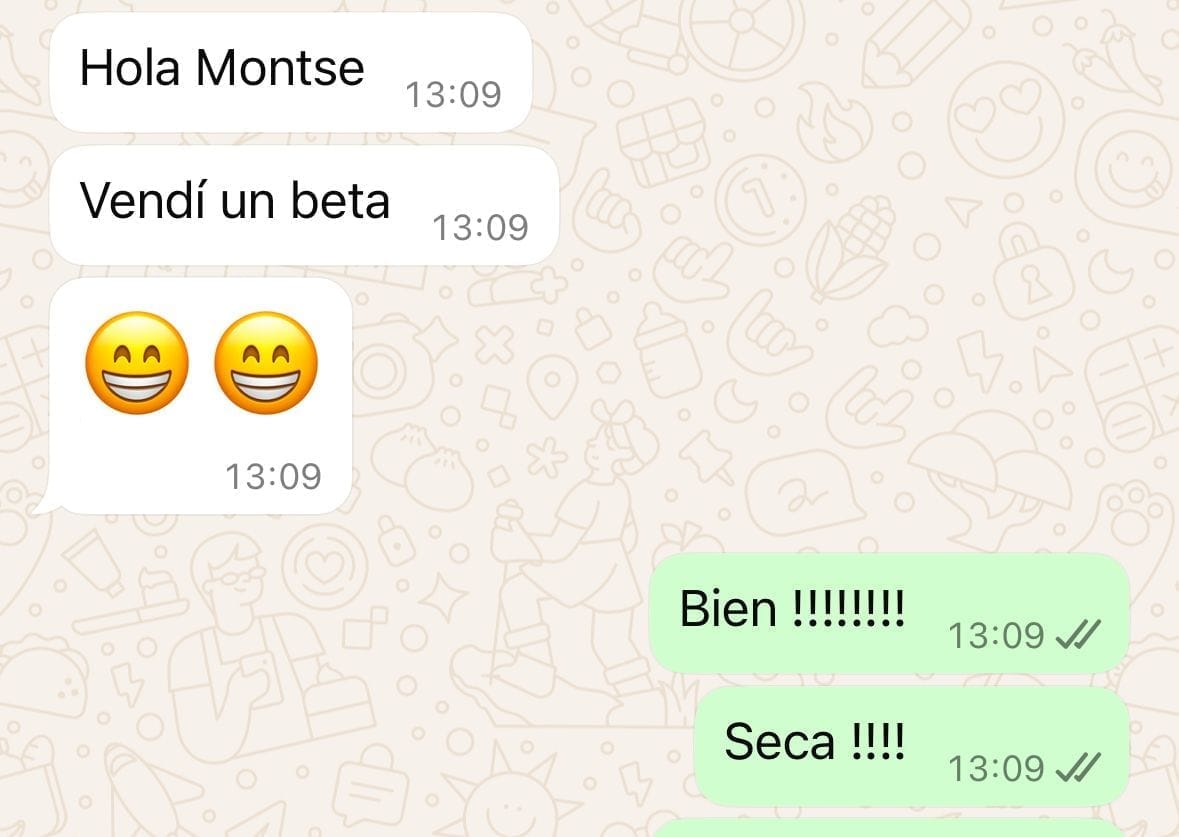Select the green 'Bien !!!!!!!!' message bubble
The height and width of the screenshot is (837, 1179).
pyautogui.click(x=890, y=613)
